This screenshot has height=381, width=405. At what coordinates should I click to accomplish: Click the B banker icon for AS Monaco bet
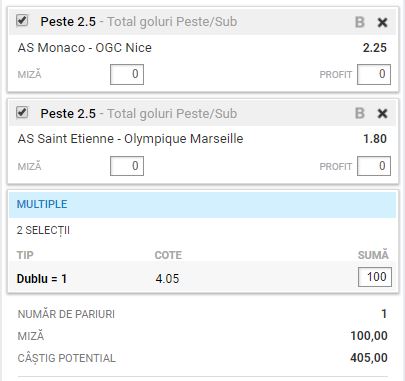[x=360, y=22]
